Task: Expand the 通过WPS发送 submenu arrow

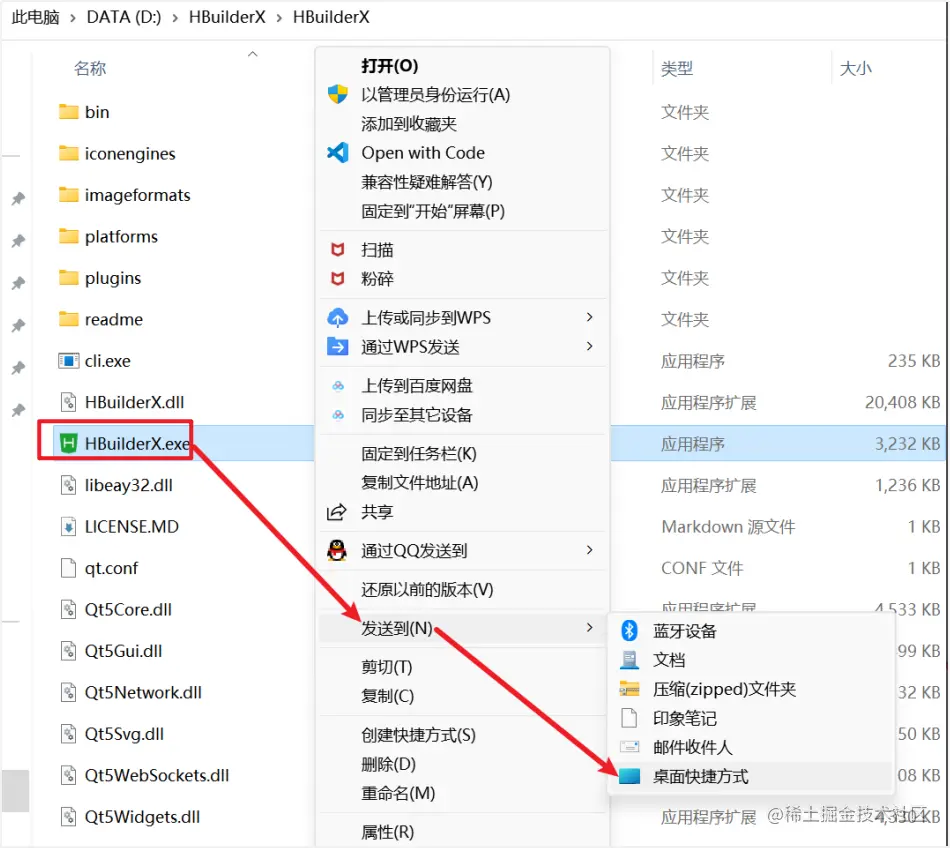Action: (x=590, y=346)
